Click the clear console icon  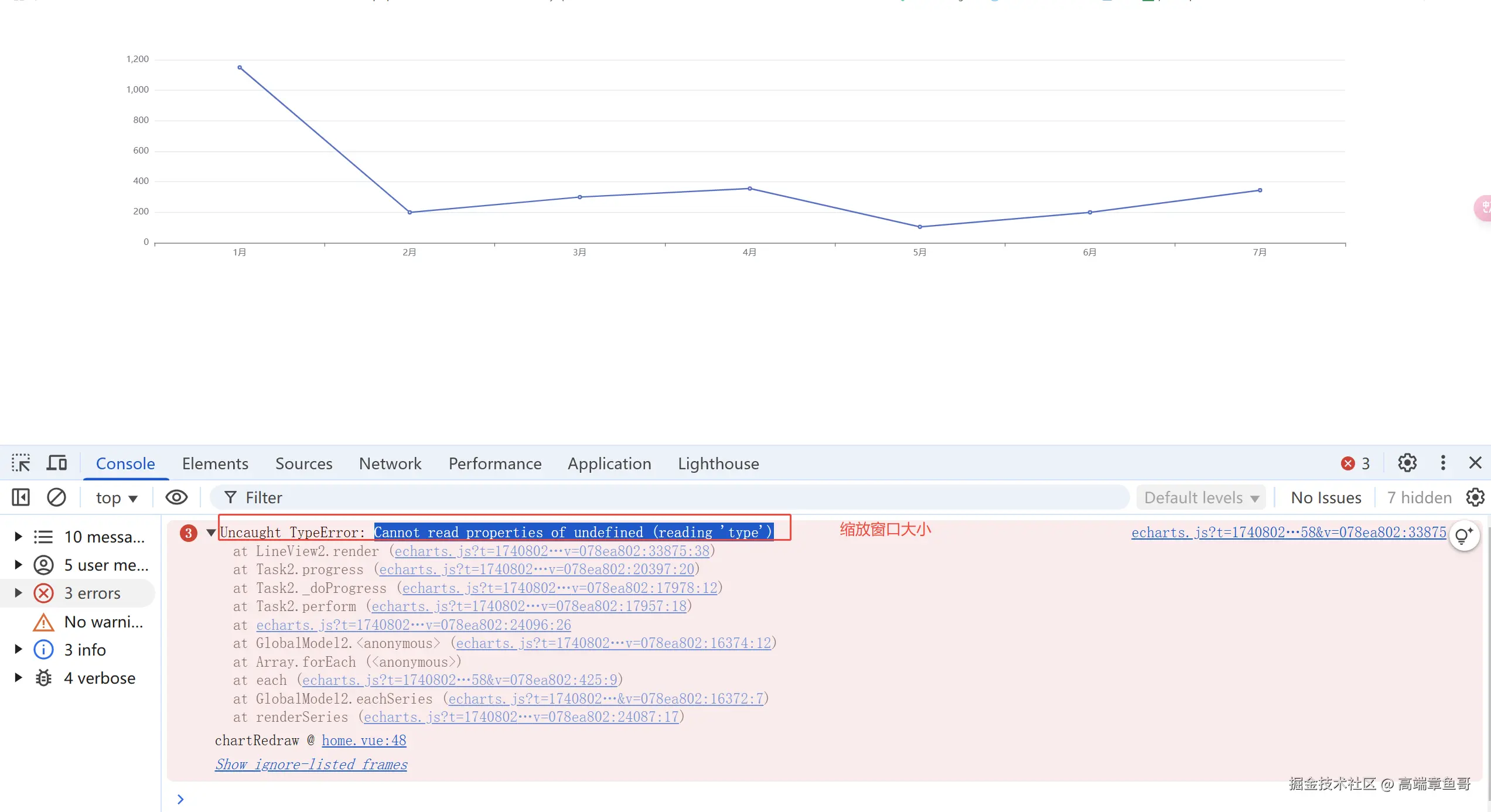pyautogui.click(x=56, y=497)
